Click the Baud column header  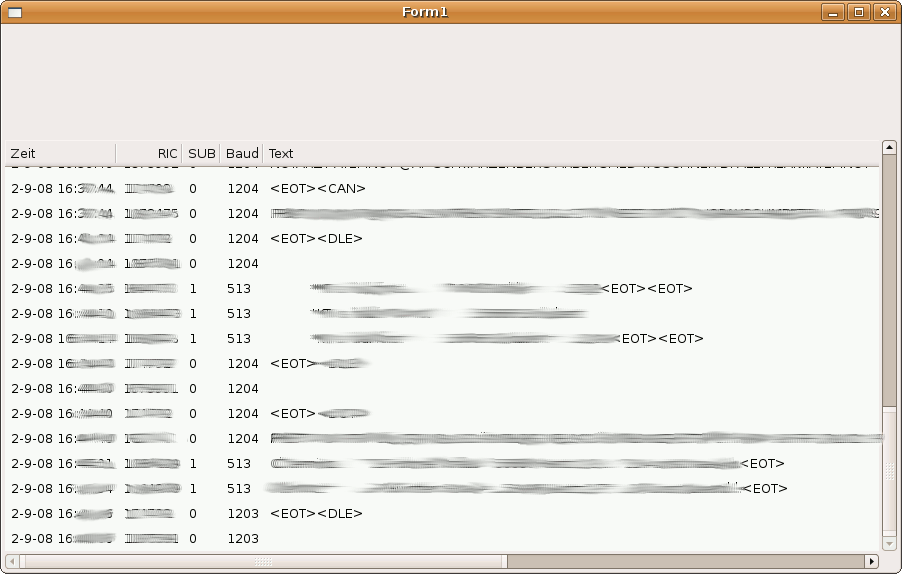[x=241, y=153]
